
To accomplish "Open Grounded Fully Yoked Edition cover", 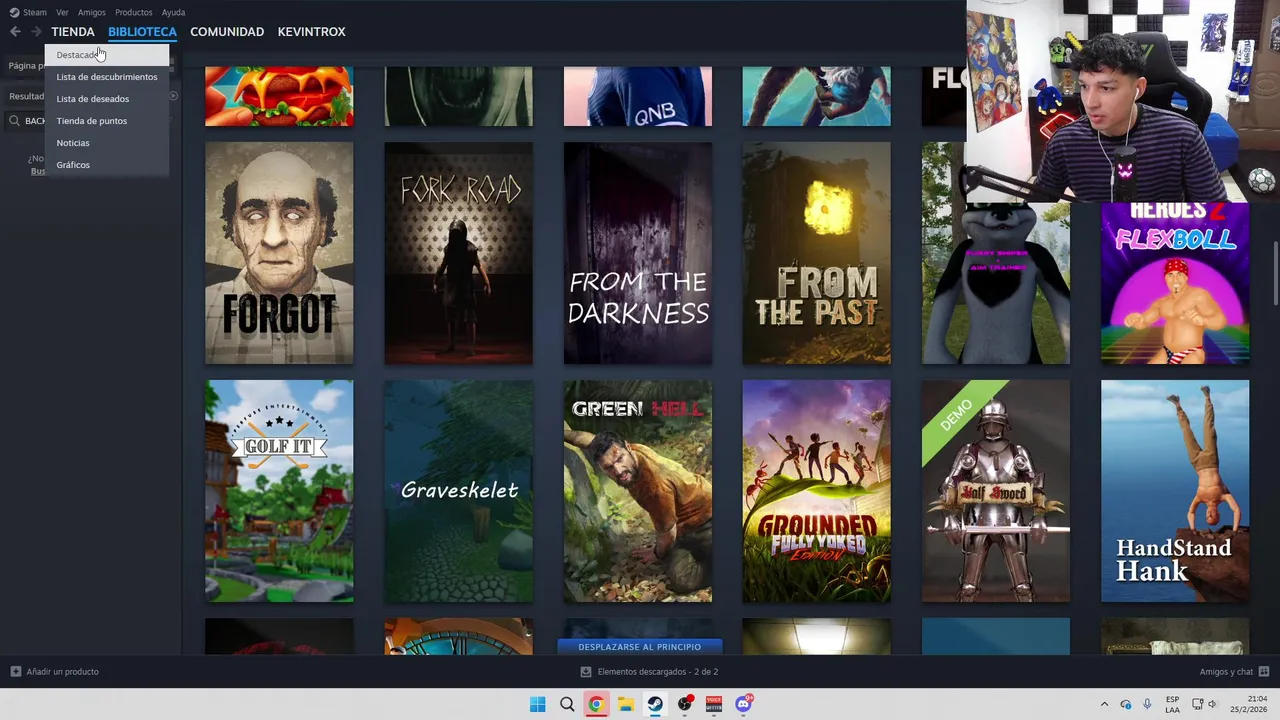I will (x=816, y=491).
